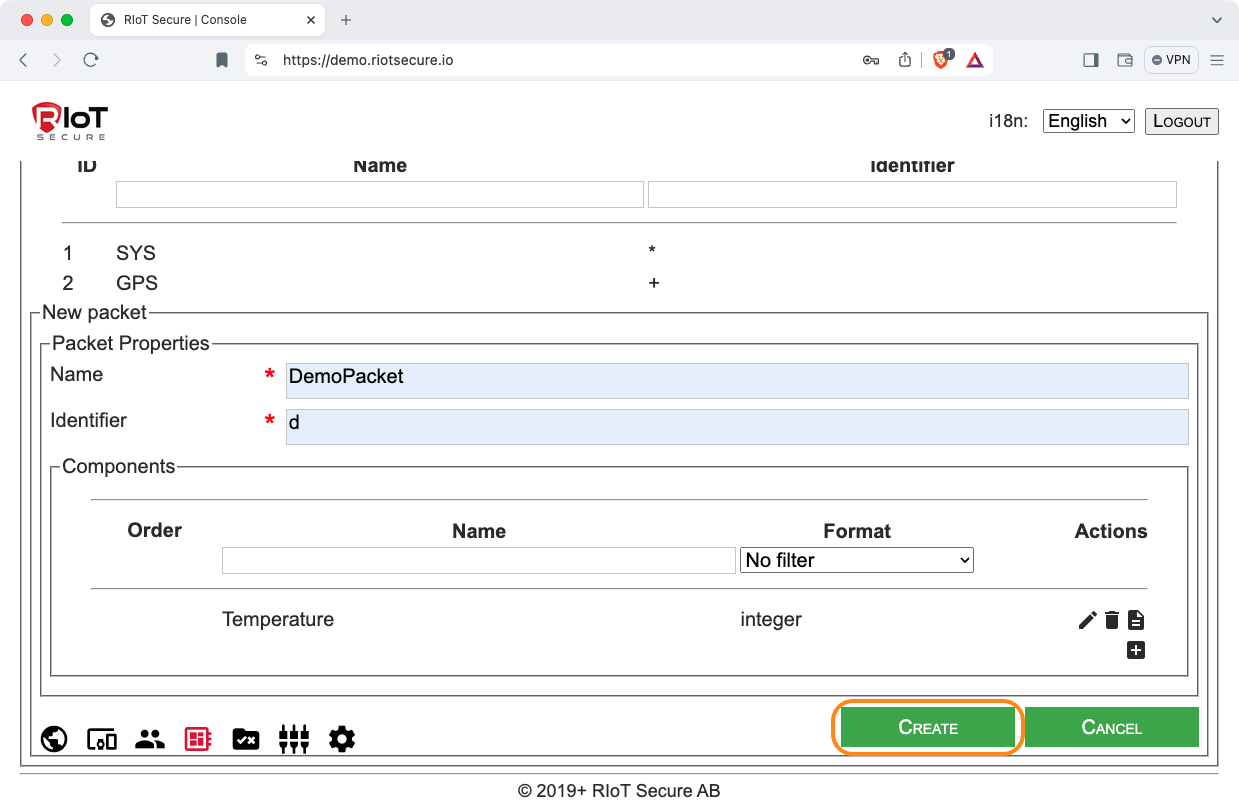
Task: Open the browser hamburger menu
Action: [x=1217, y=60]
